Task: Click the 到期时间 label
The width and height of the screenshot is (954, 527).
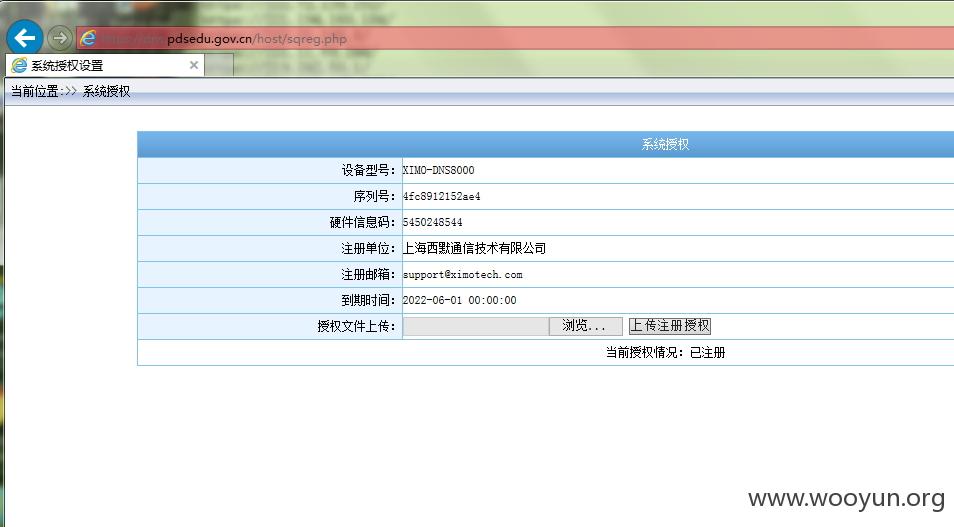Action: 368,301
